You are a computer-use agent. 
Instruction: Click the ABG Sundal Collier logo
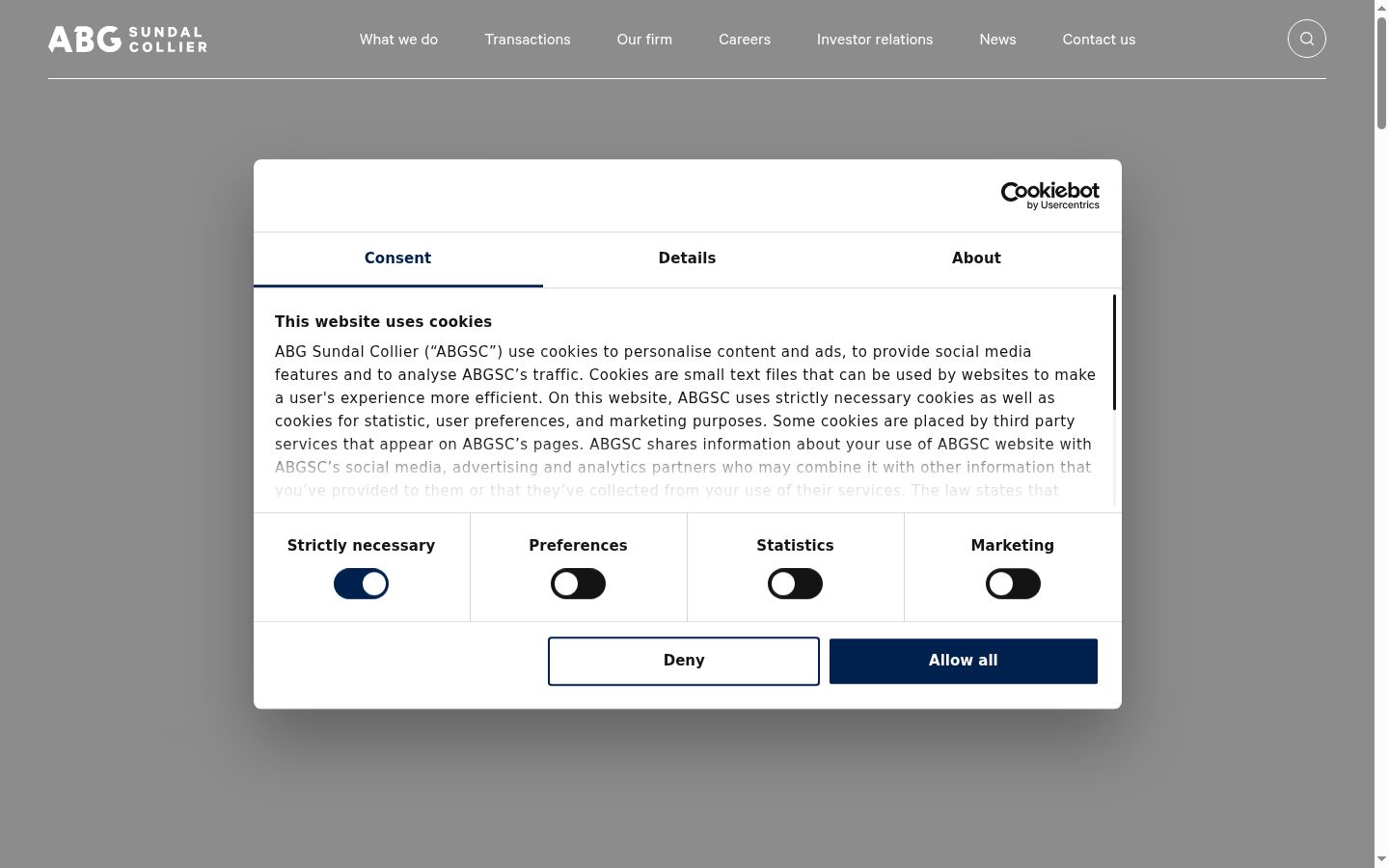coord(127,40)
